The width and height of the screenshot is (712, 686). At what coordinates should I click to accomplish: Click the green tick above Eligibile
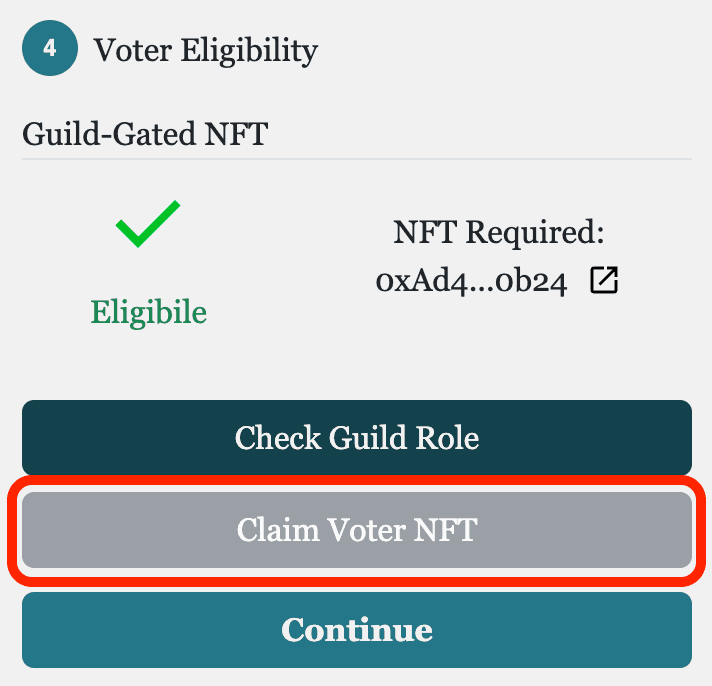pyautogui.click(x=148, y=224)
